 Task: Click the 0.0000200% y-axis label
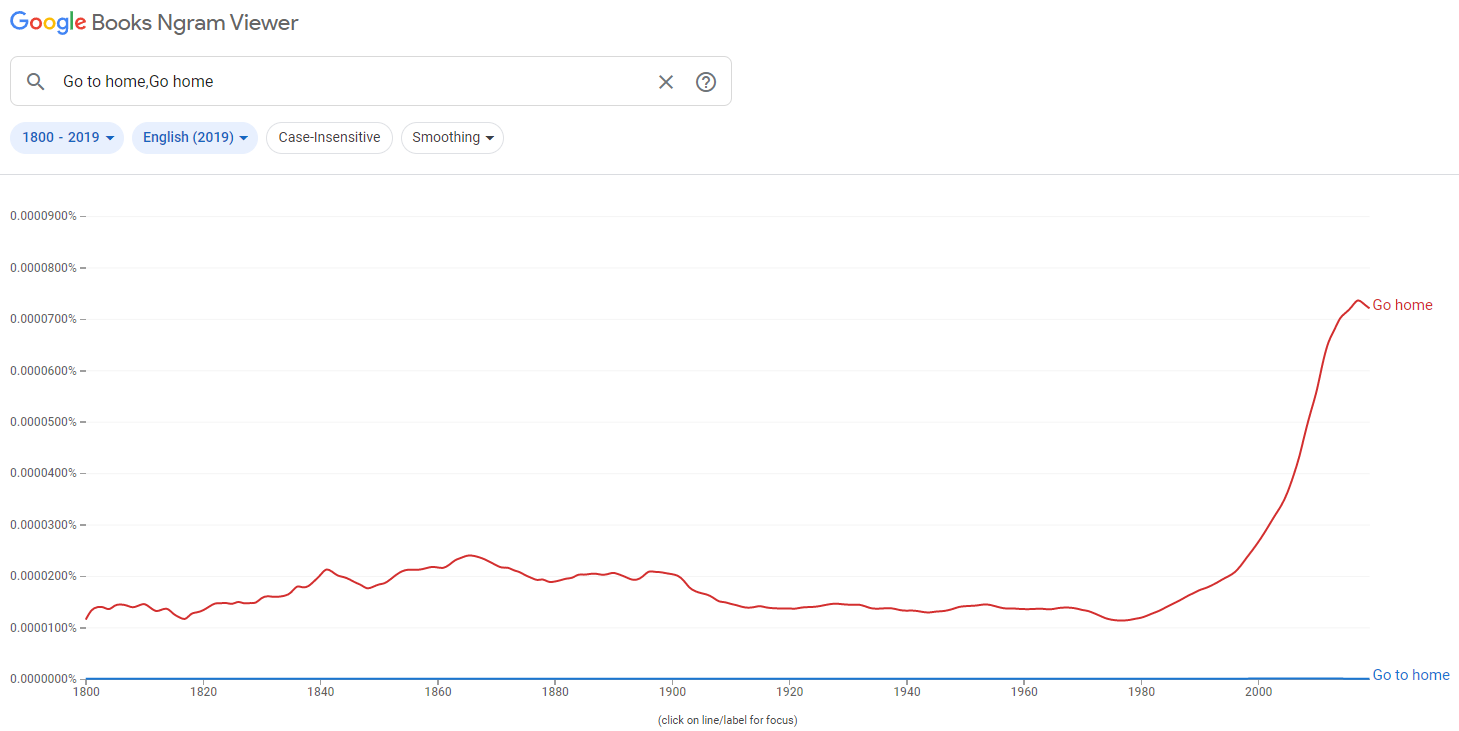coord(43,576)
